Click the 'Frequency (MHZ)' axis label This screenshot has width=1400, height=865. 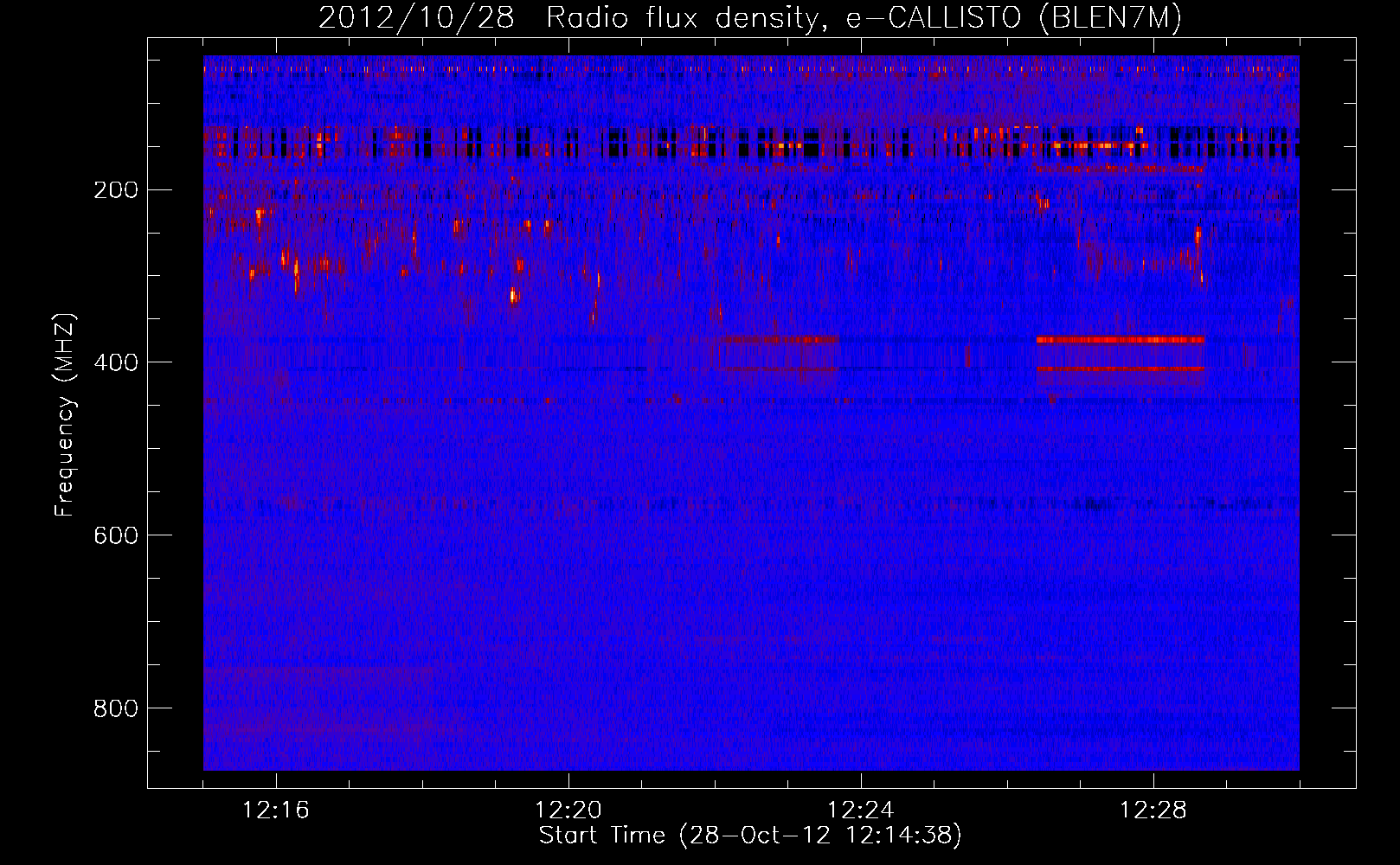tap(65, 415)
